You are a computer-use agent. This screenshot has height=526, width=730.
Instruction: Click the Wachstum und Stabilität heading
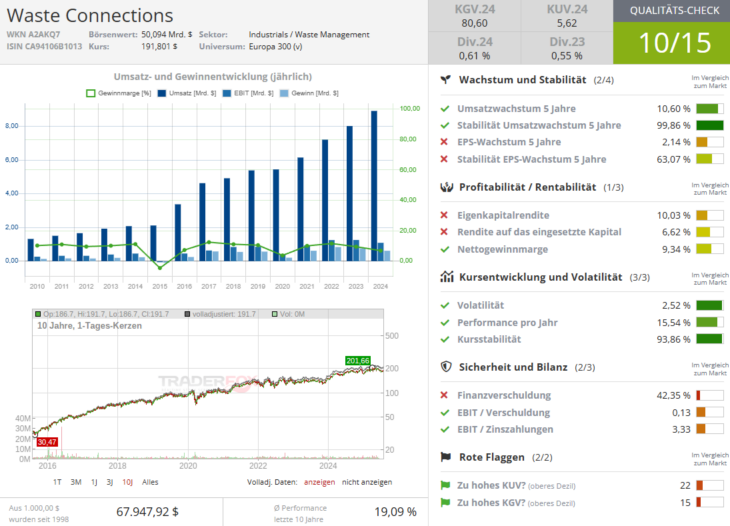pos(522,80)
